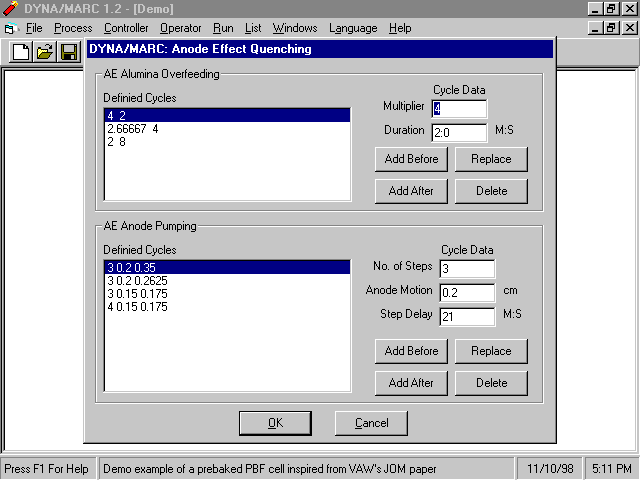Click the 5:11 PM time in status bar

pos(611,469)
